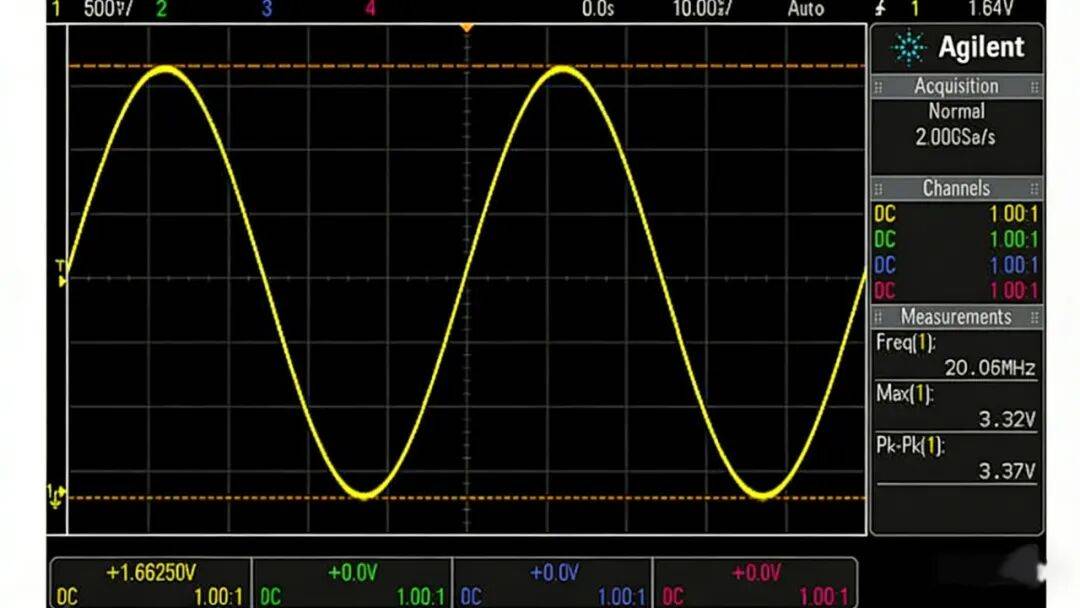Click the 10.00 ns timebase readout

tap(702, 9)
